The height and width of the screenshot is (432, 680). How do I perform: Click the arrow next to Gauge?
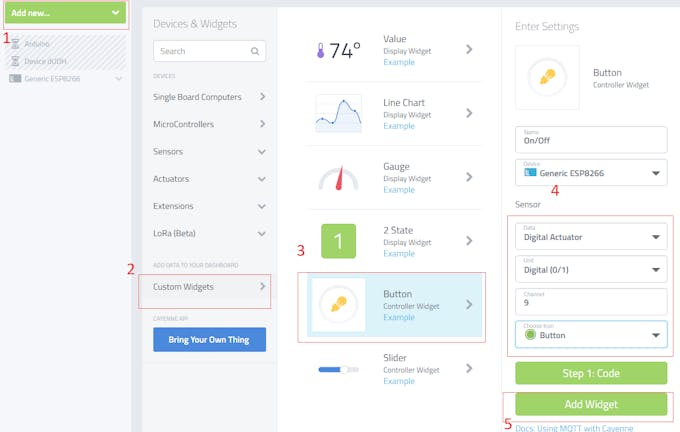469,177
